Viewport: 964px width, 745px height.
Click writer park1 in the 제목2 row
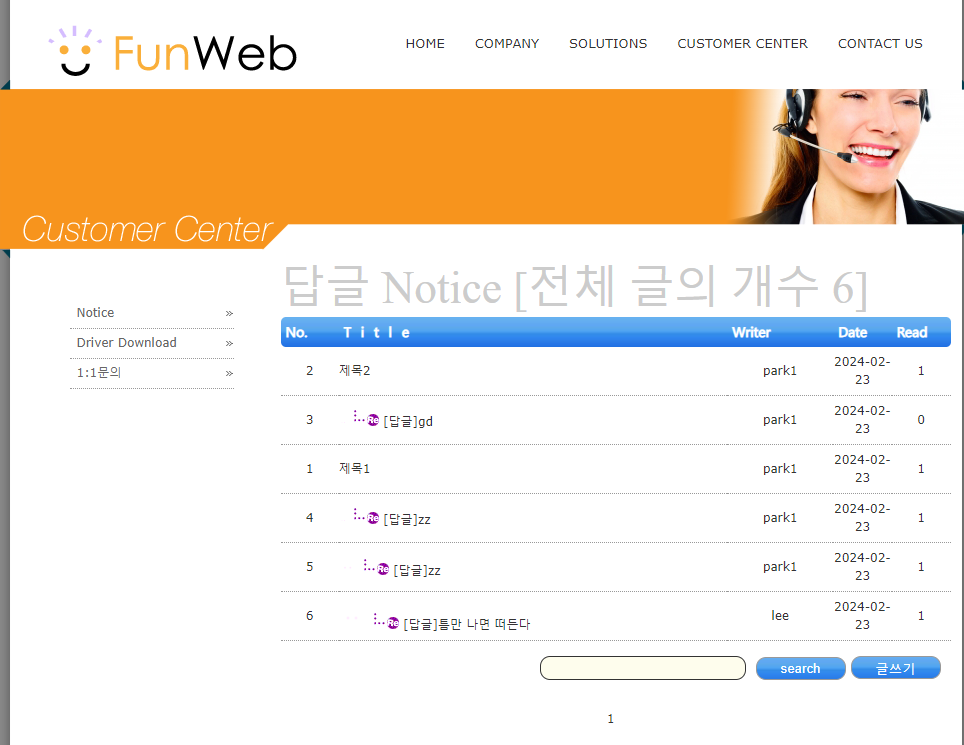[x=780, y=370]
